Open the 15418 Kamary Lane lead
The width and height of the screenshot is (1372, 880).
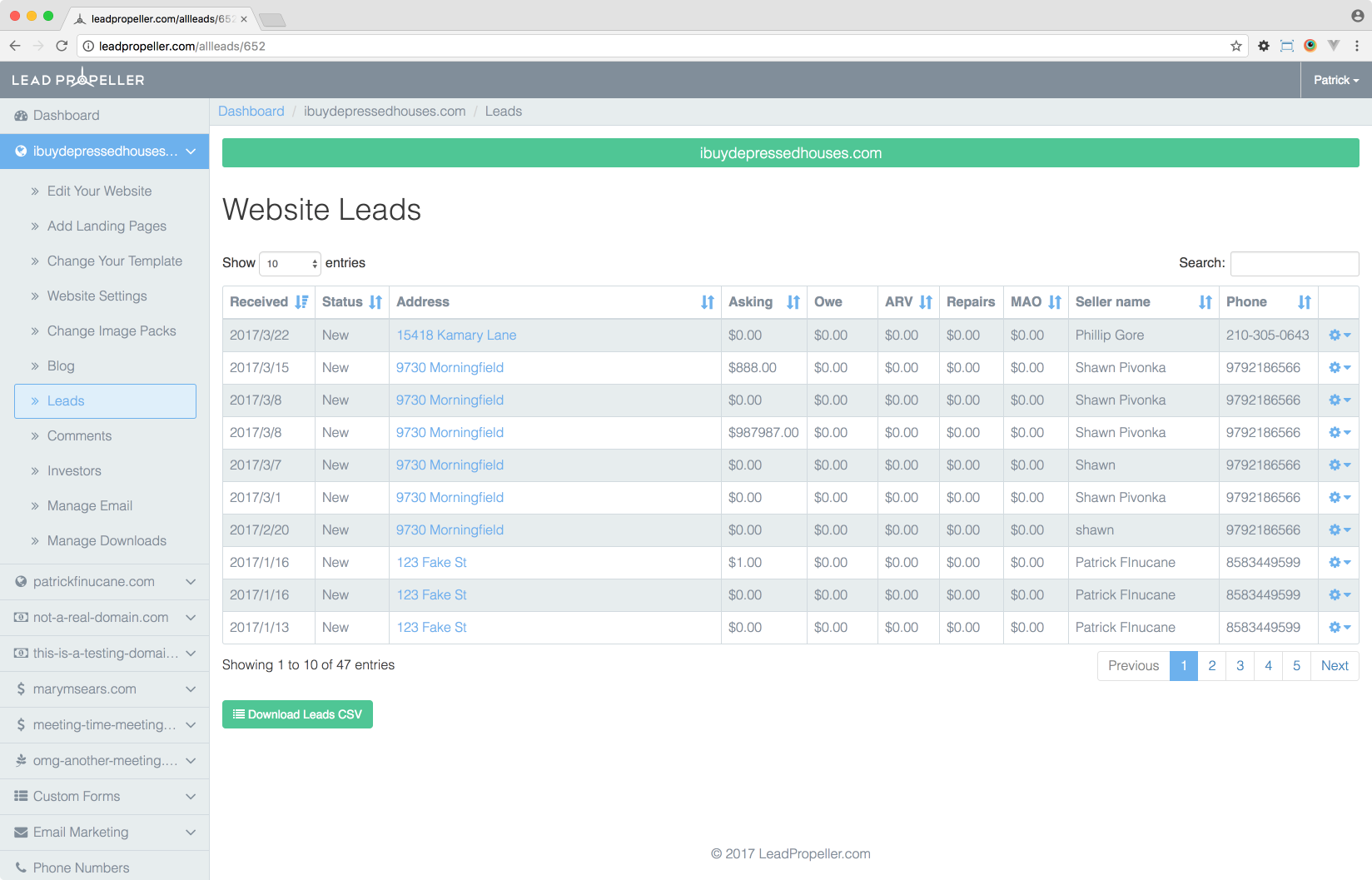[x=456, y=335]
